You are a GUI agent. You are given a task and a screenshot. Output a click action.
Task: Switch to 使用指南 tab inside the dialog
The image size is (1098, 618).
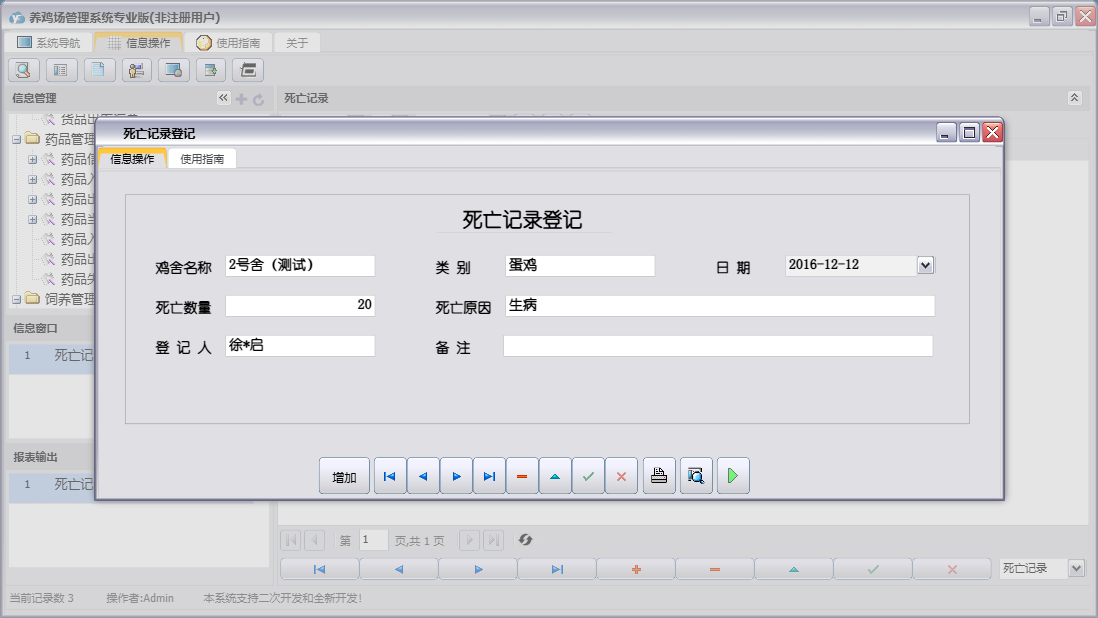(x=202, y=159)
